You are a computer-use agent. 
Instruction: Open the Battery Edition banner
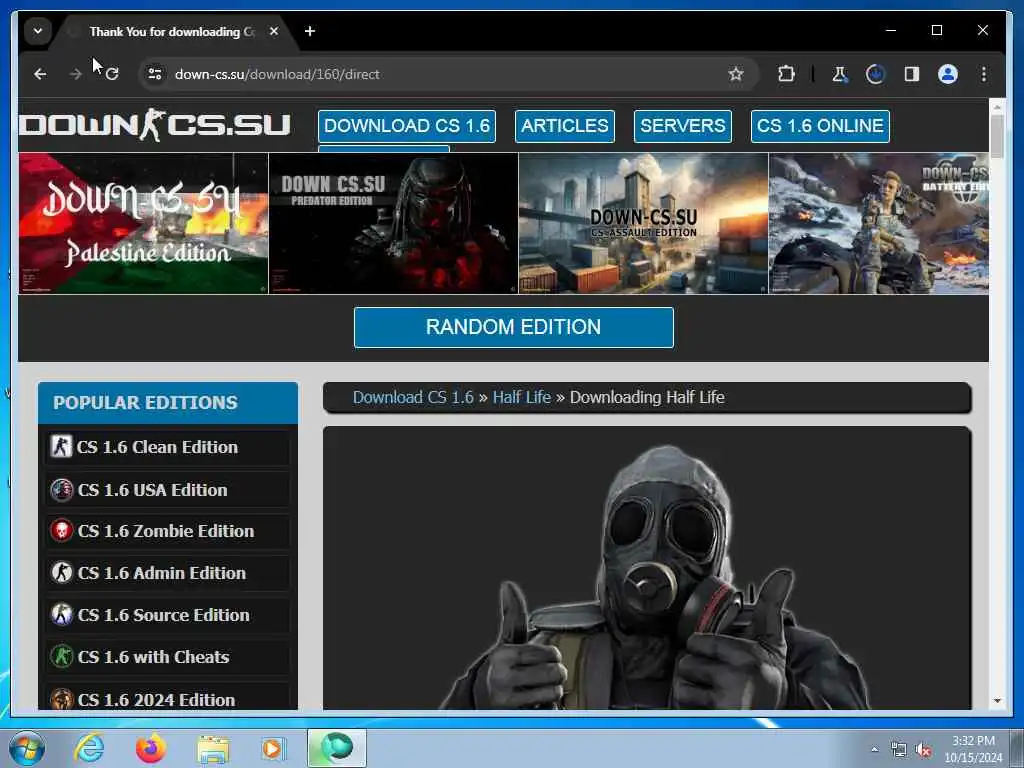pyautogui.click(x=879, y=223)
